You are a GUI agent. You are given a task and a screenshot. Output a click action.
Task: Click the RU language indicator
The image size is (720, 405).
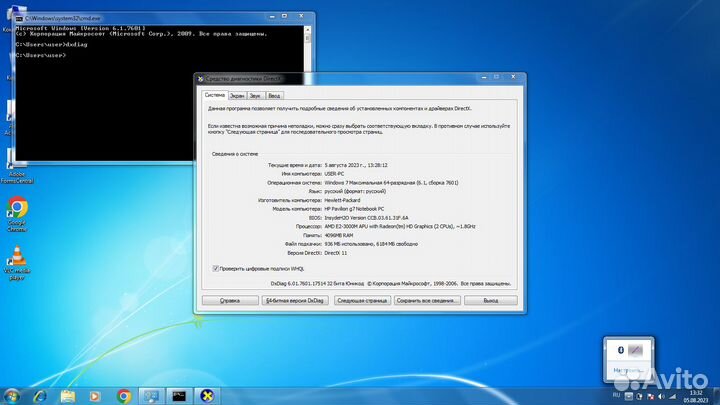[x=616, y=395]
